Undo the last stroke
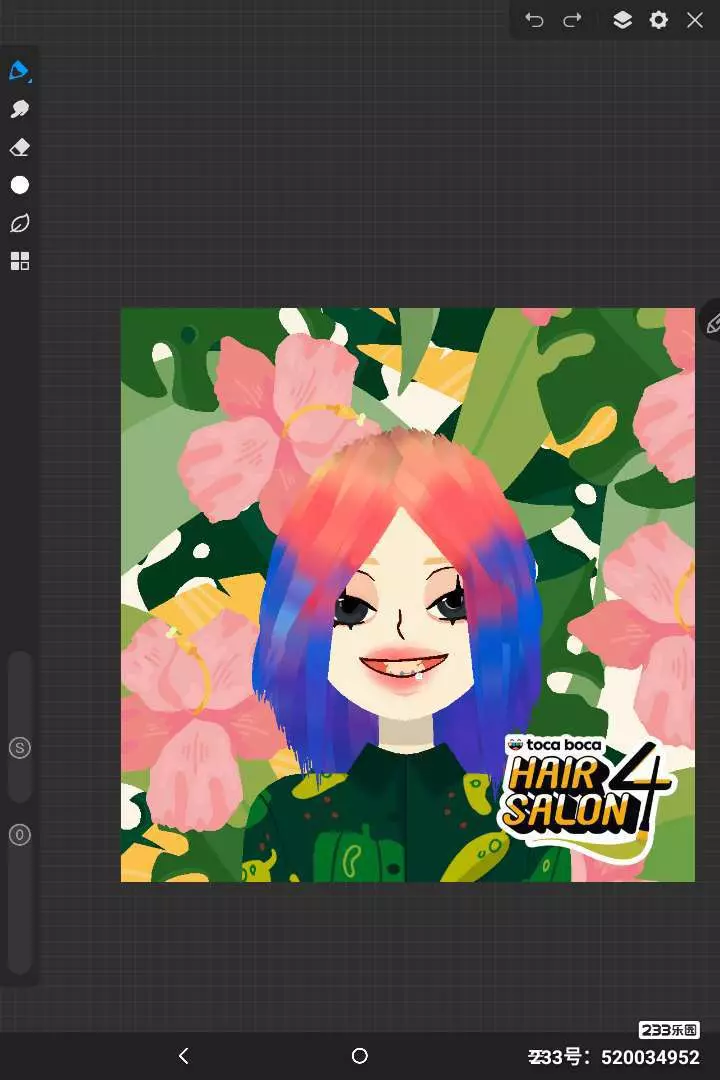 point(535,20)
